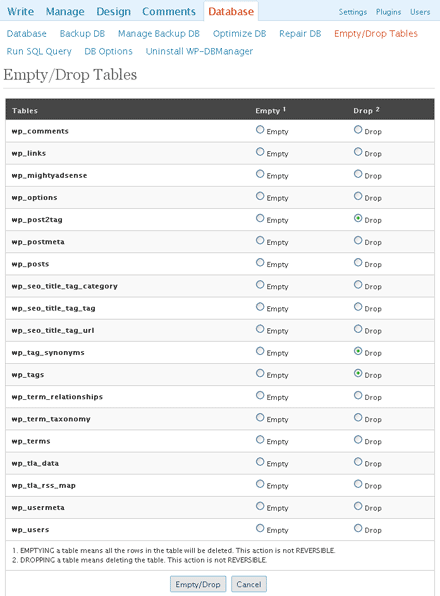Open the Design tab

click(113, 11)
